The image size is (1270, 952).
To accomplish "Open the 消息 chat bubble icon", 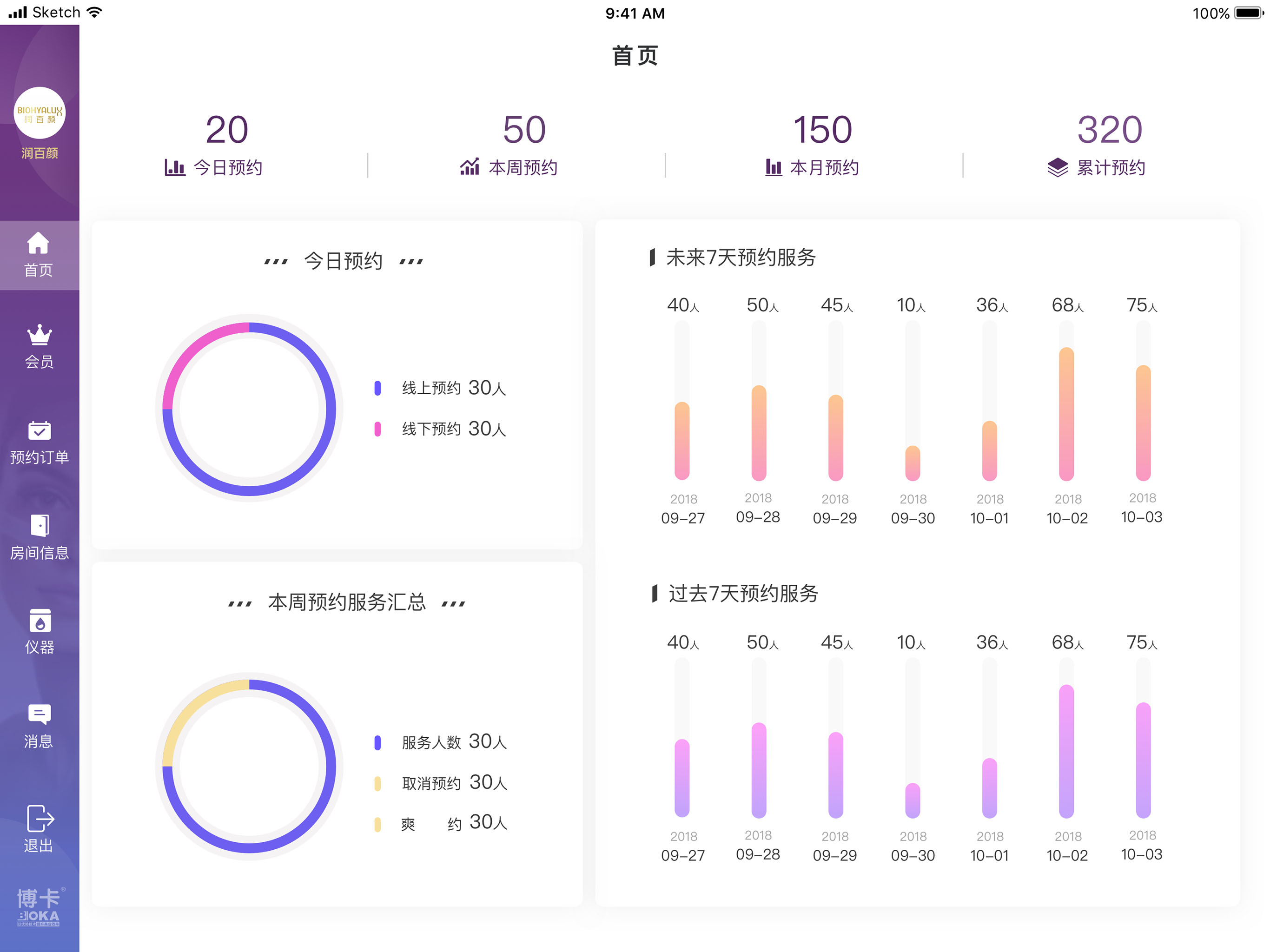I will [39, 714].
